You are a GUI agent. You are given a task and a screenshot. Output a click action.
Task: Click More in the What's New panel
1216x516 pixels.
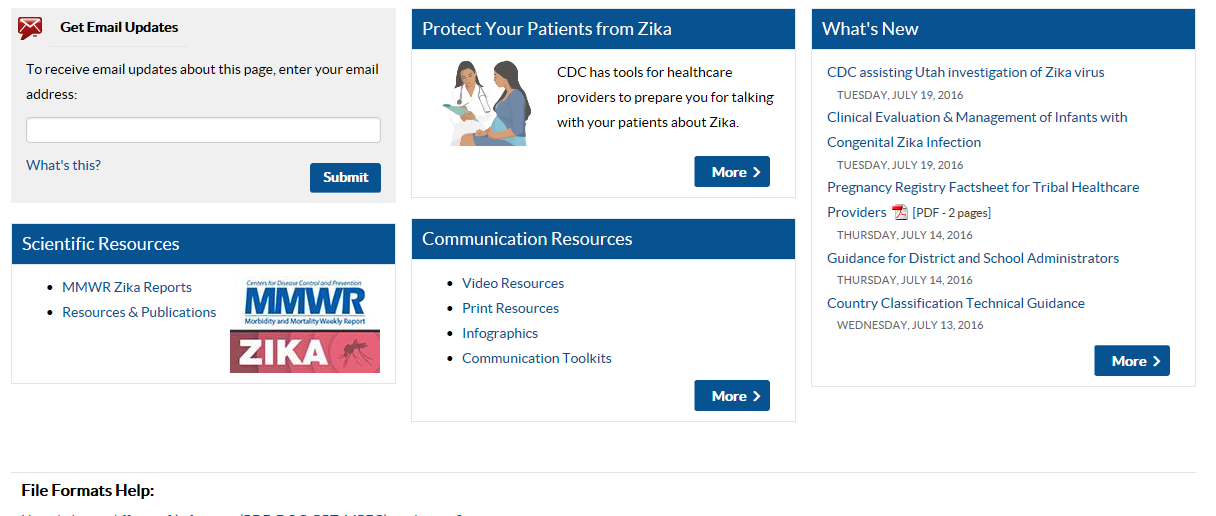1131,361
